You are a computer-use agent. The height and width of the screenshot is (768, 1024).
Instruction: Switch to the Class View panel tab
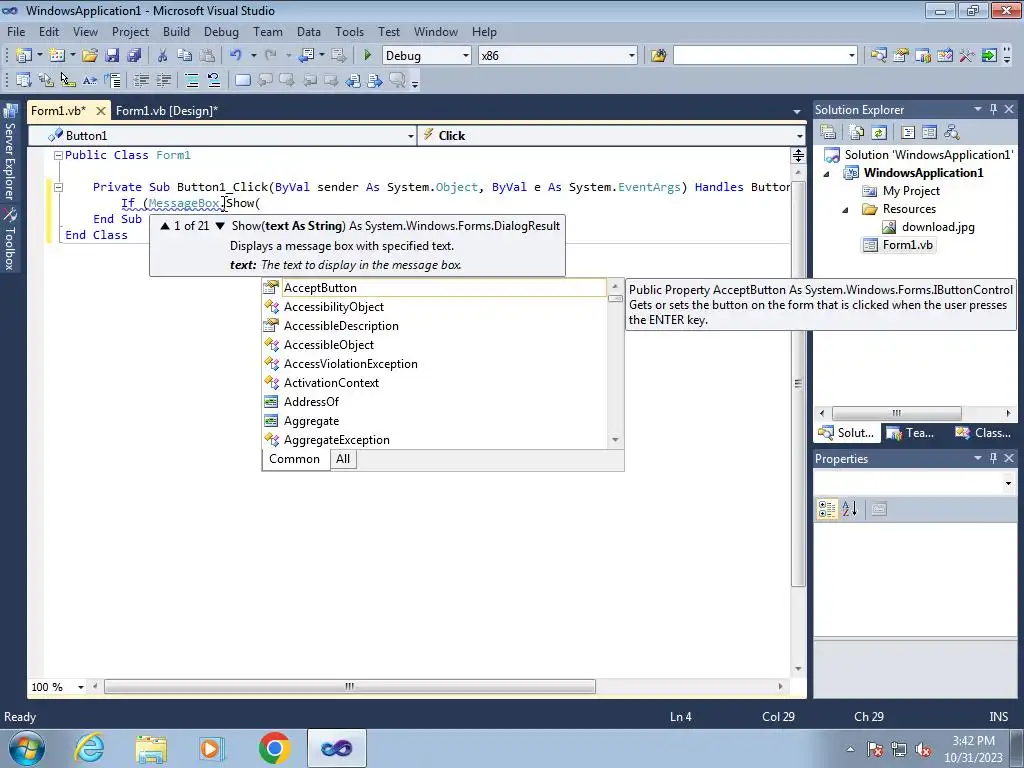(x=984, y=432)
